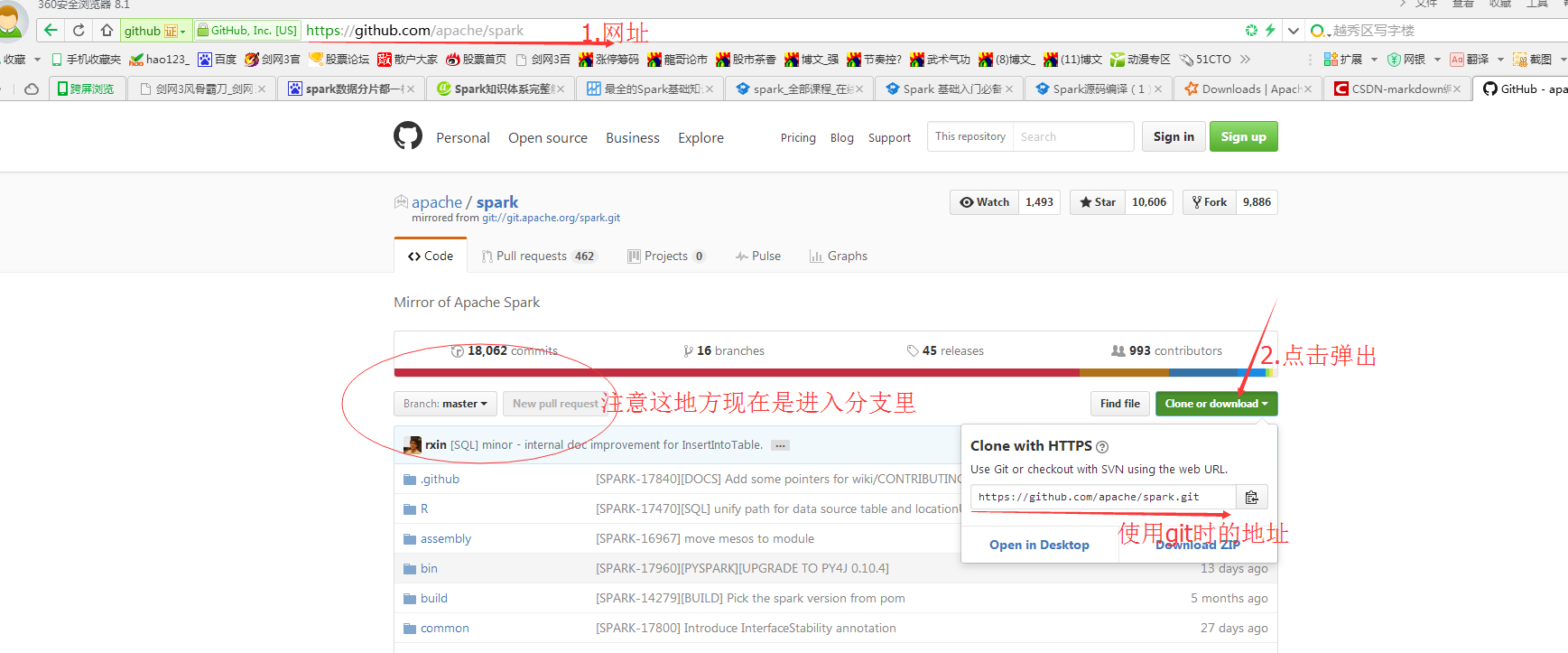Click the 翻译 translate toolbar icon
The height and width of the screenshot is (653, 1568).
coord(1470,59)
